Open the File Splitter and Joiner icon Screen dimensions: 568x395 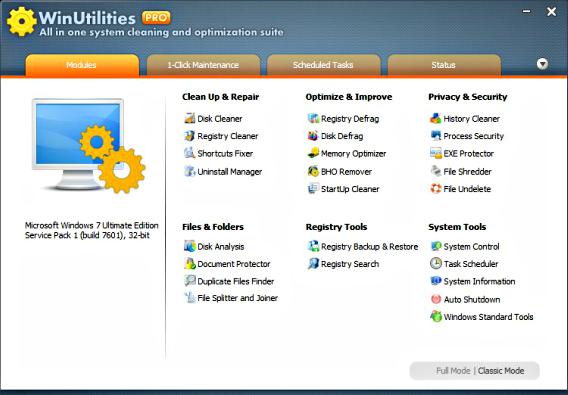[189, 298]
